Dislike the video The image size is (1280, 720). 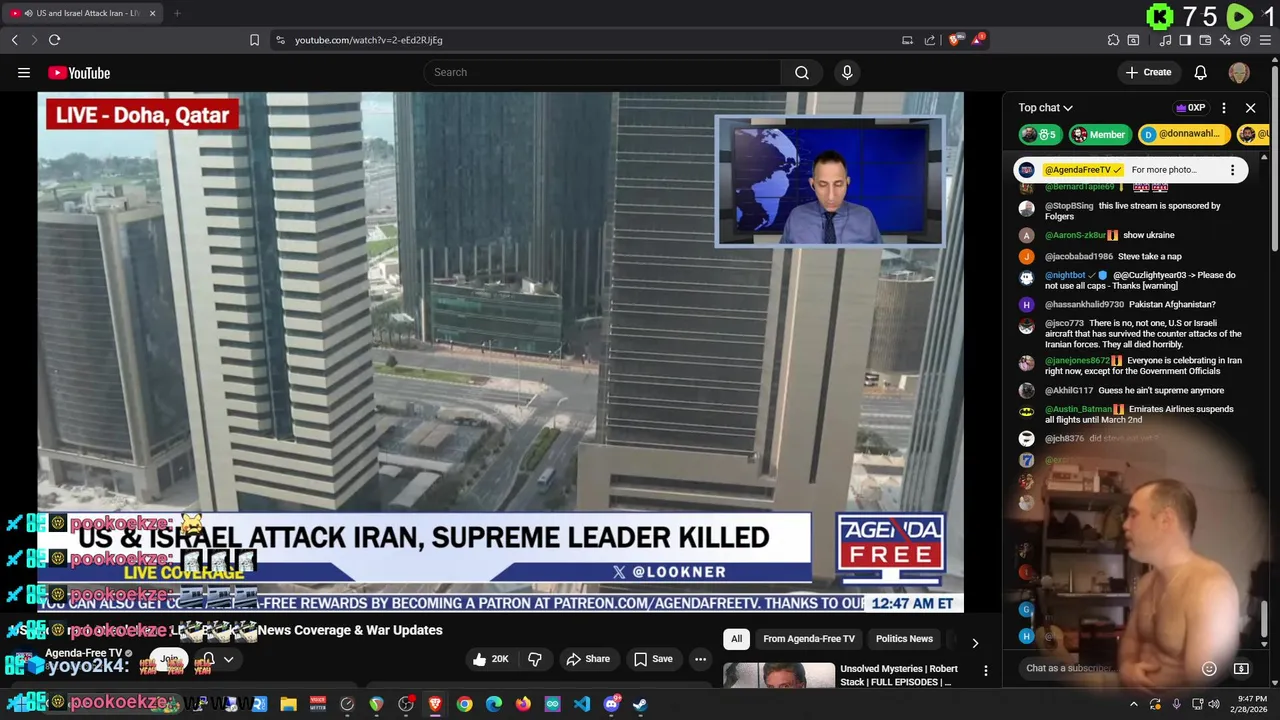535,659
